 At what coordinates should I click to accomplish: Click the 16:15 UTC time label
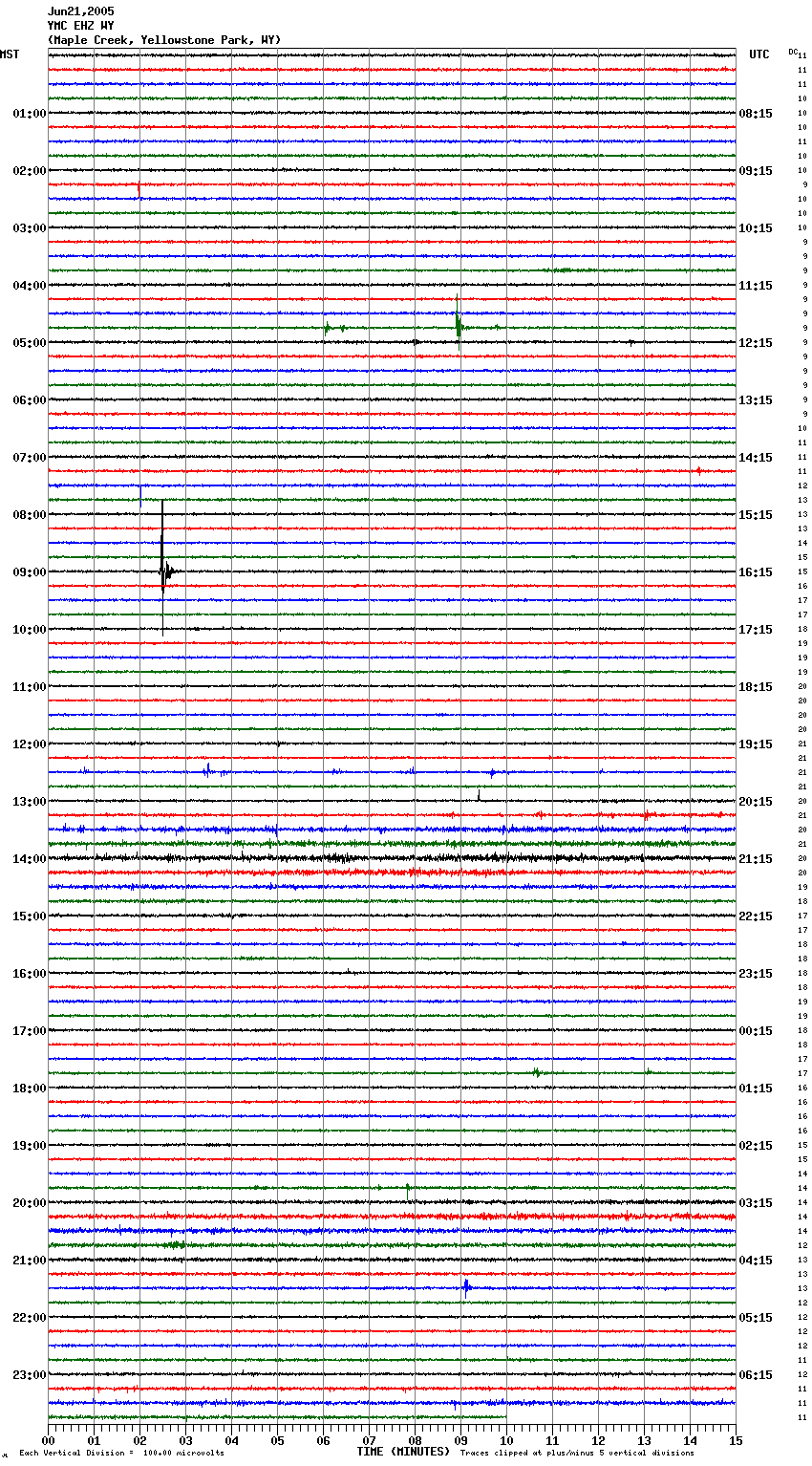click(x=756, y=572)
